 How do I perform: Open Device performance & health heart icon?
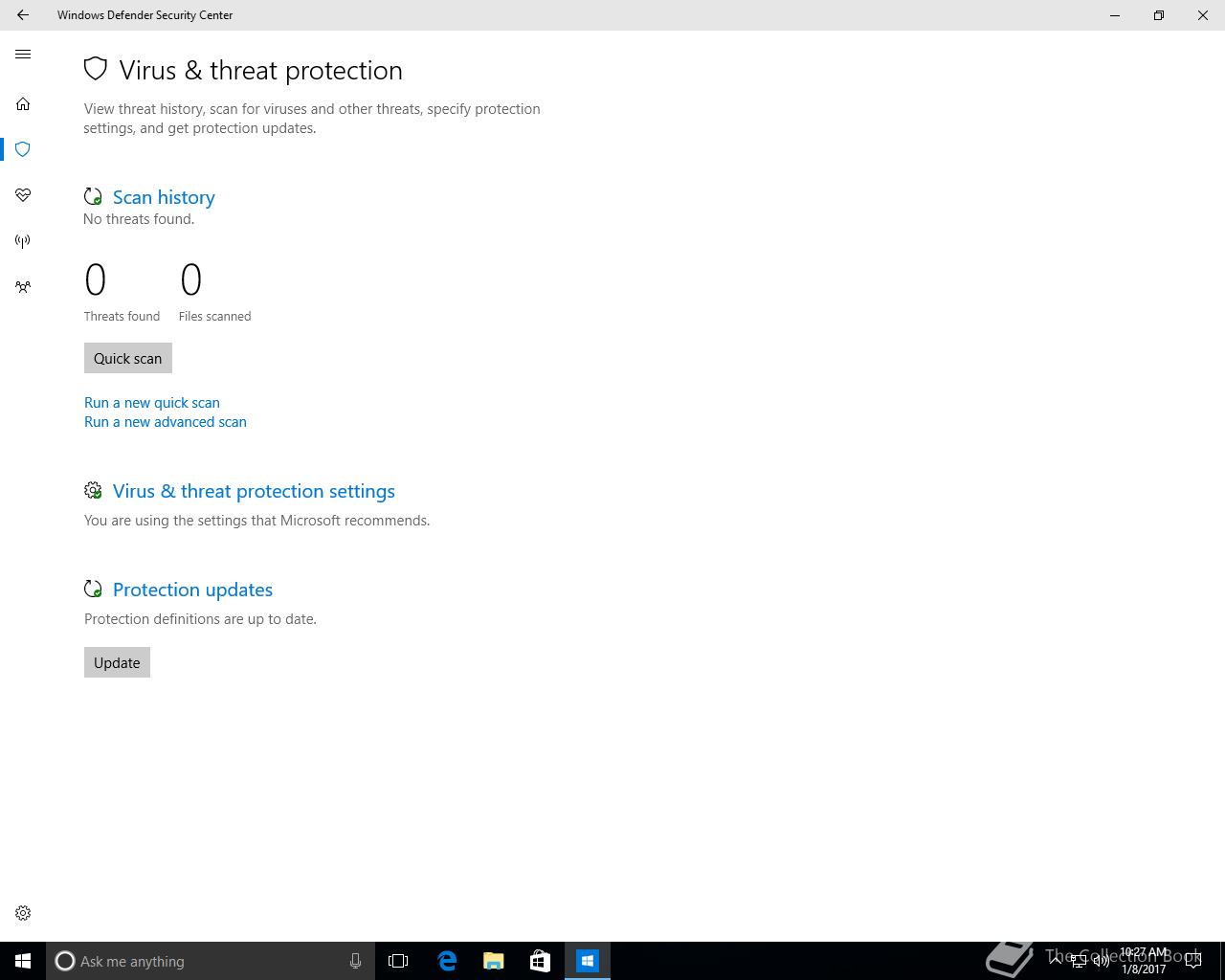point(23,195)
